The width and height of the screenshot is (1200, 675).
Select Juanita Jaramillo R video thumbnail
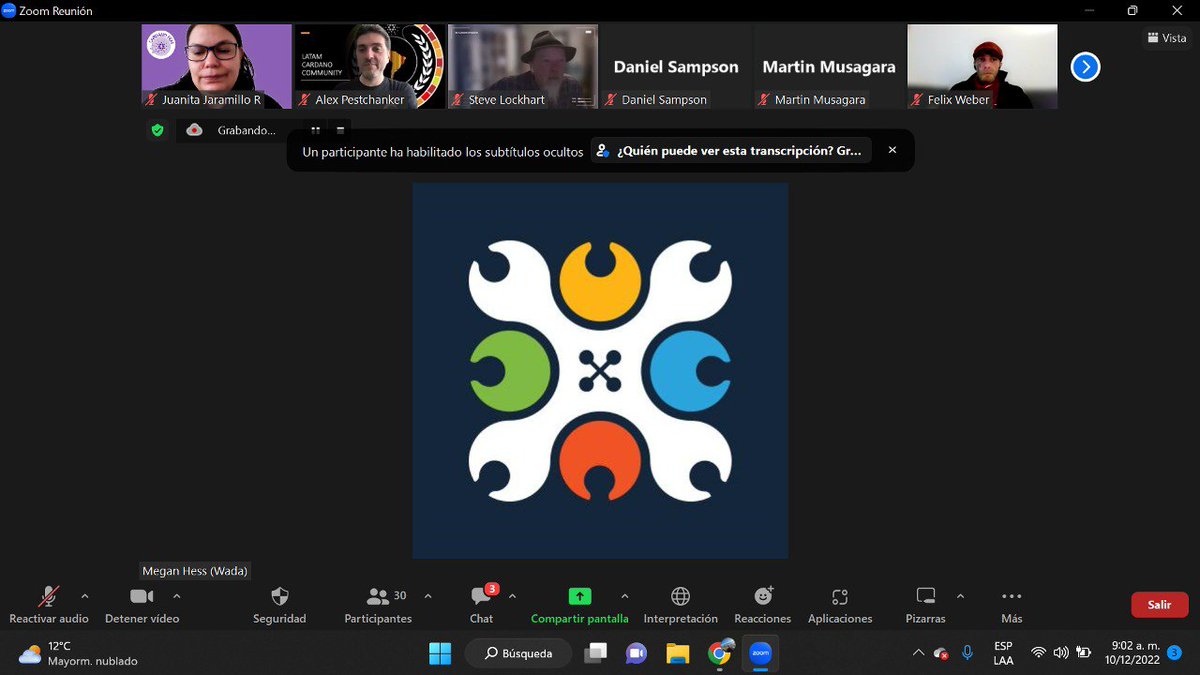coord(216,67)
